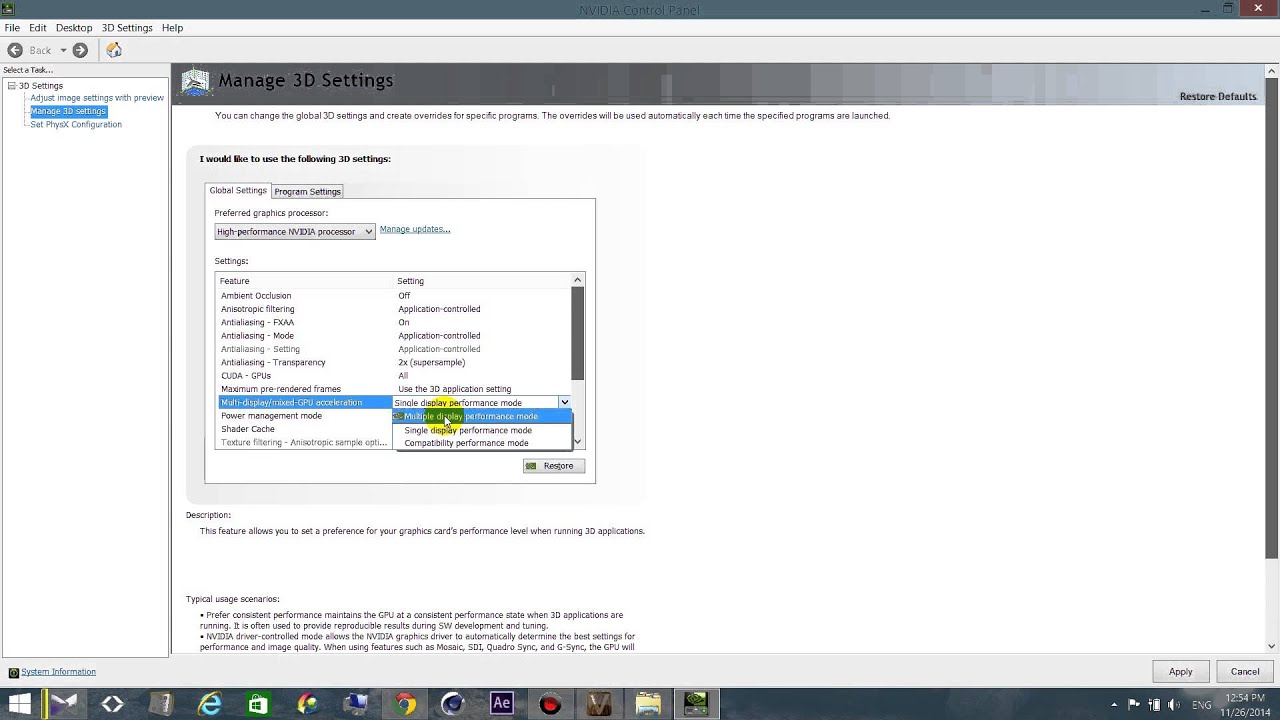Screen dimensions: 1280x720
Task: Choose Multiple display performance mode option
Action: (x=481, y=416)
